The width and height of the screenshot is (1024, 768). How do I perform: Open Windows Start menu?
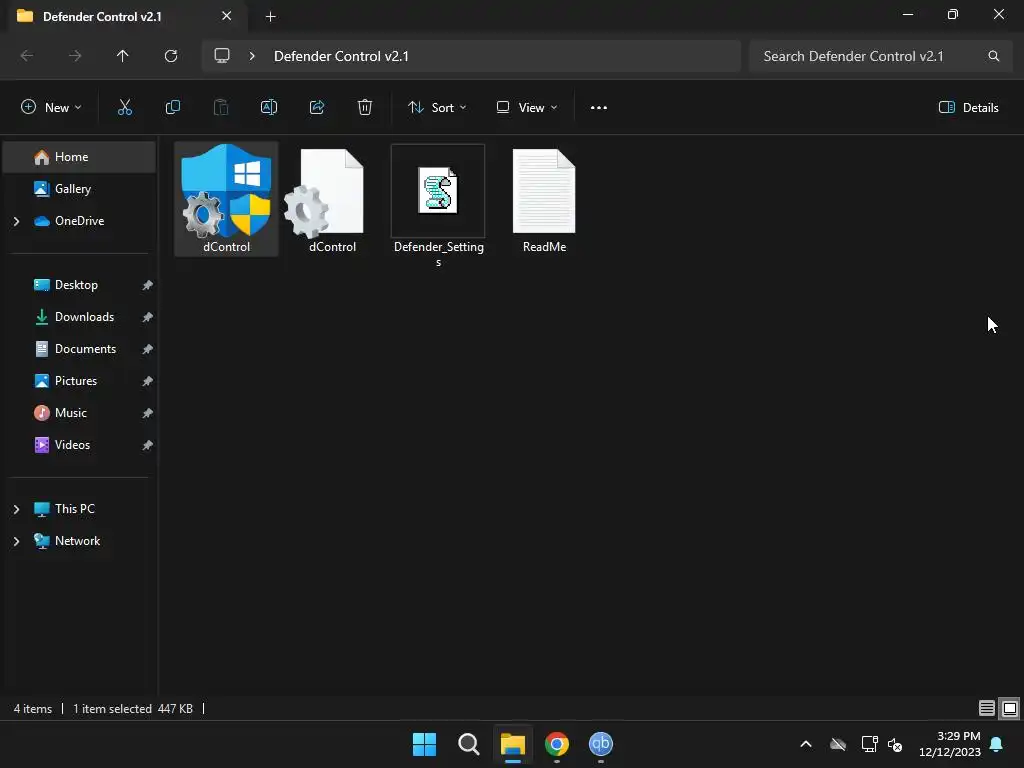(424, 744)
